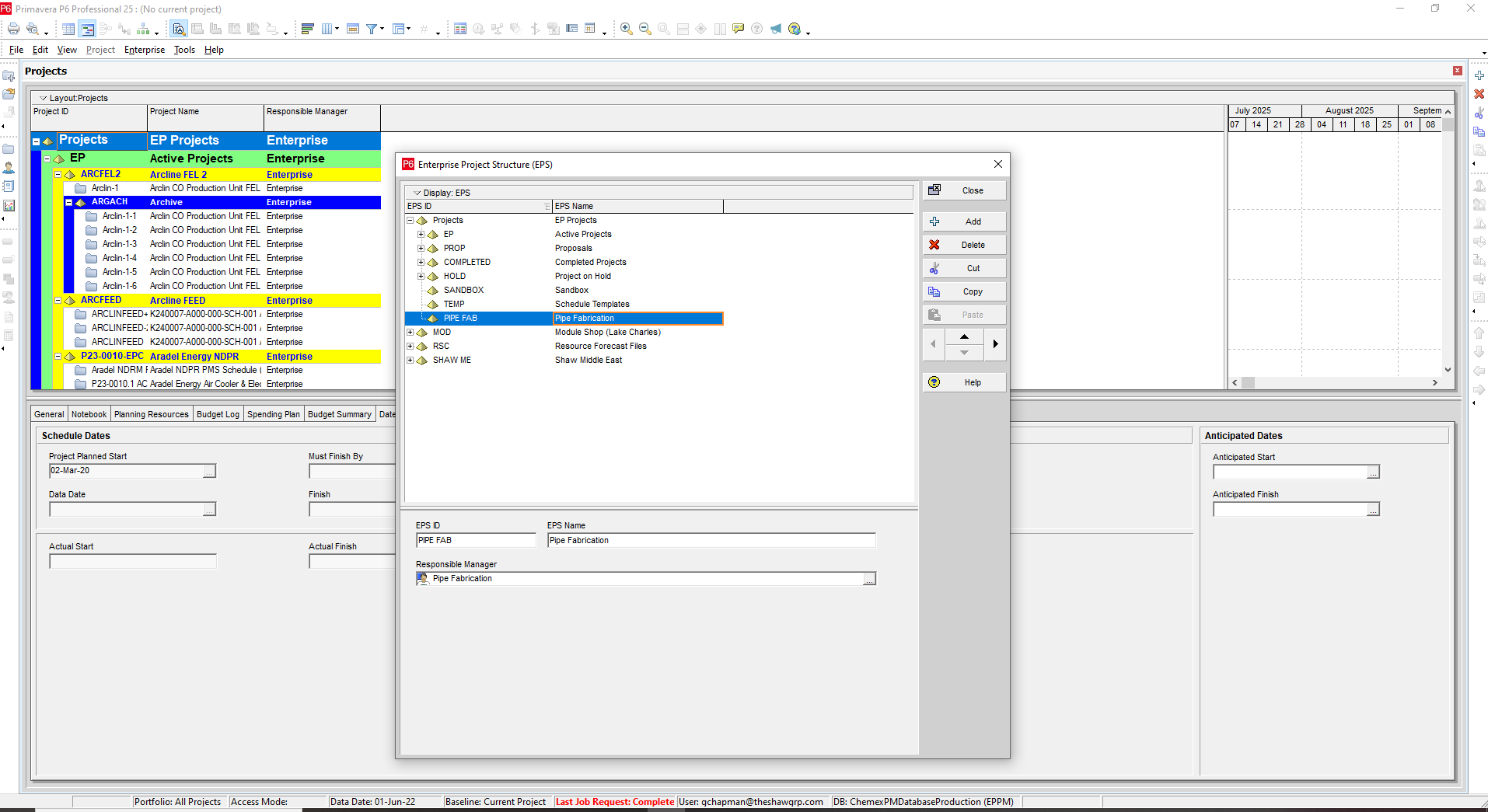1488x812 pixels.
Task: Expand the SHAW ME node
Action: tap(410, 361)
